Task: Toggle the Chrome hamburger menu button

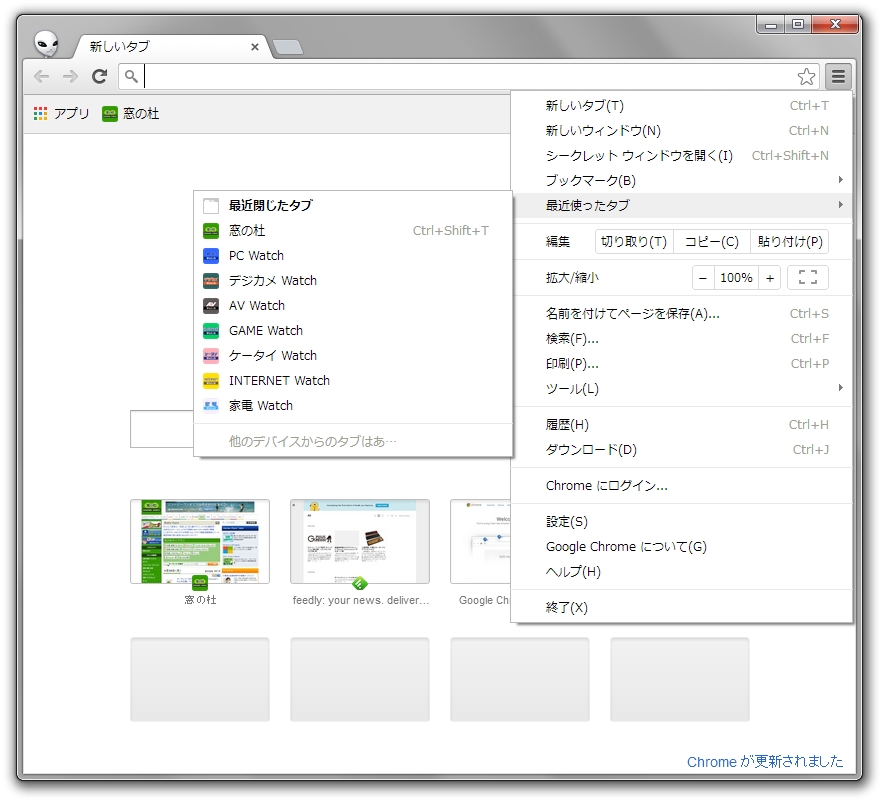Action: [x=838, y=76]
